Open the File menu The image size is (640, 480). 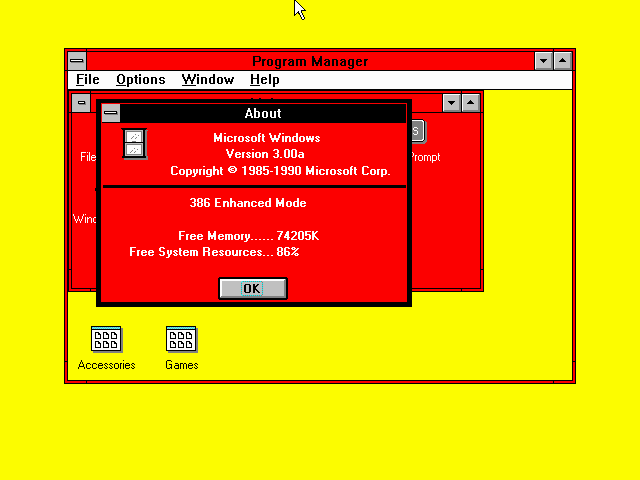[88, 80]
